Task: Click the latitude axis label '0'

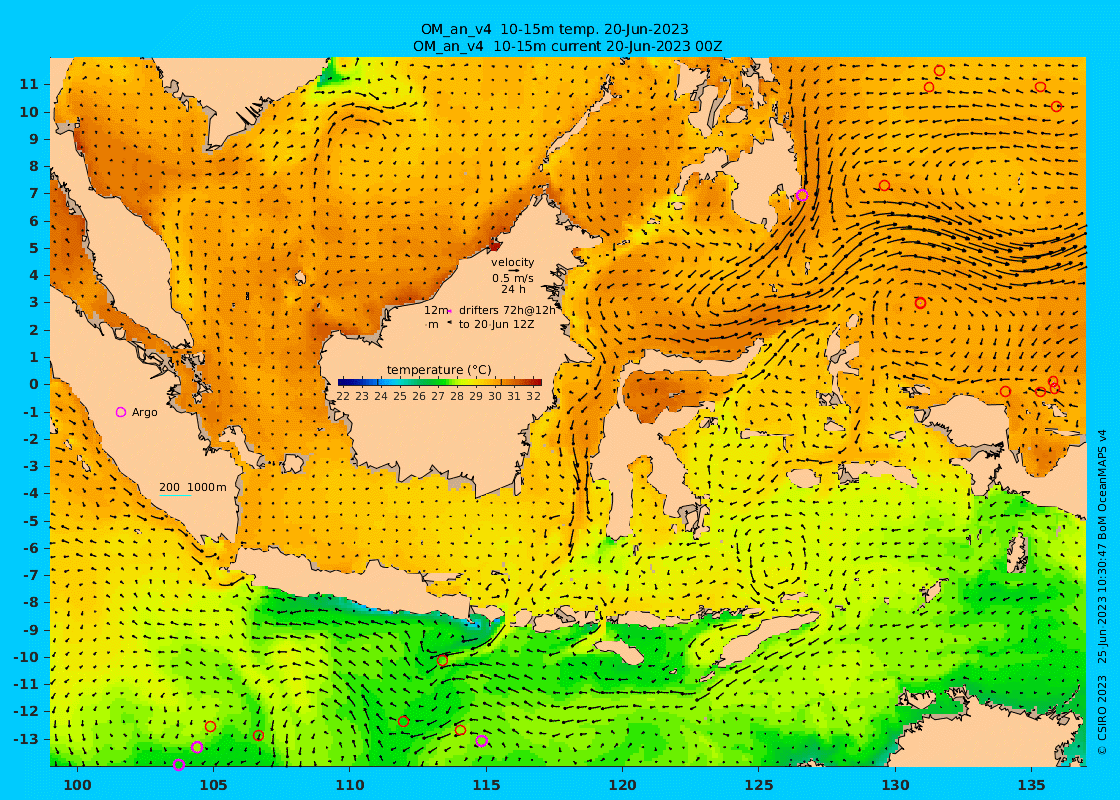Action: tap(34, 384)
